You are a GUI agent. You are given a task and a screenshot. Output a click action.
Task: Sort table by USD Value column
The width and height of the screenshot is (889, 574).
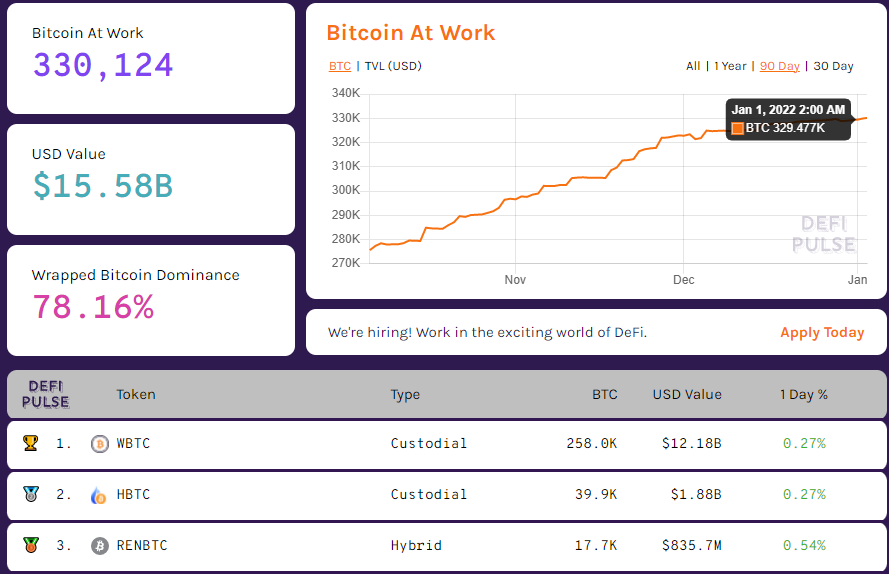pos(687,394)
